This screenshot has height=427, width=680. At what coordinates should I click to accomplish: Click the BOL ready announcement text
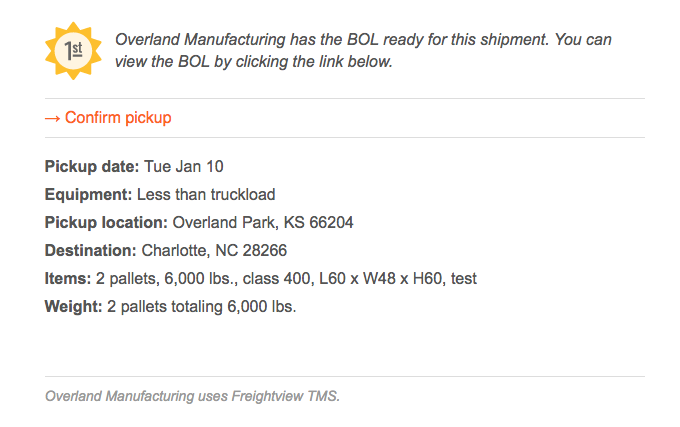point(363,51)
